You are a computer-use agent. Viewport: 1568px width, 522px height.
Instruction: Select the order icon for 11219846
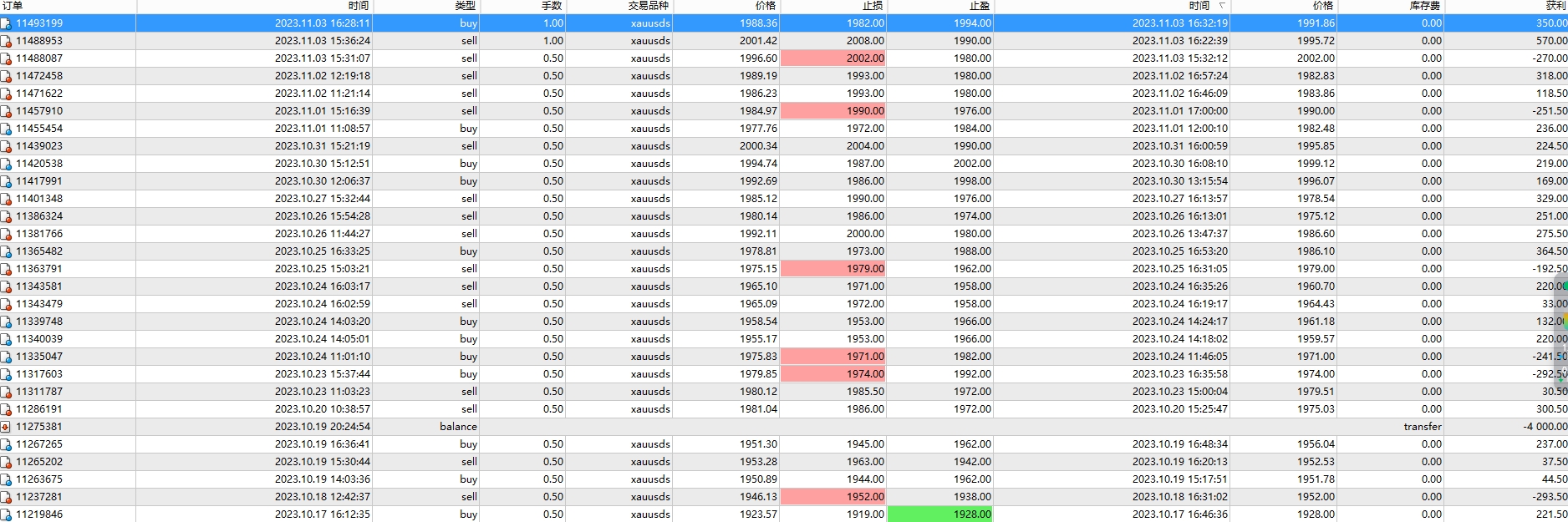(6, 514)
